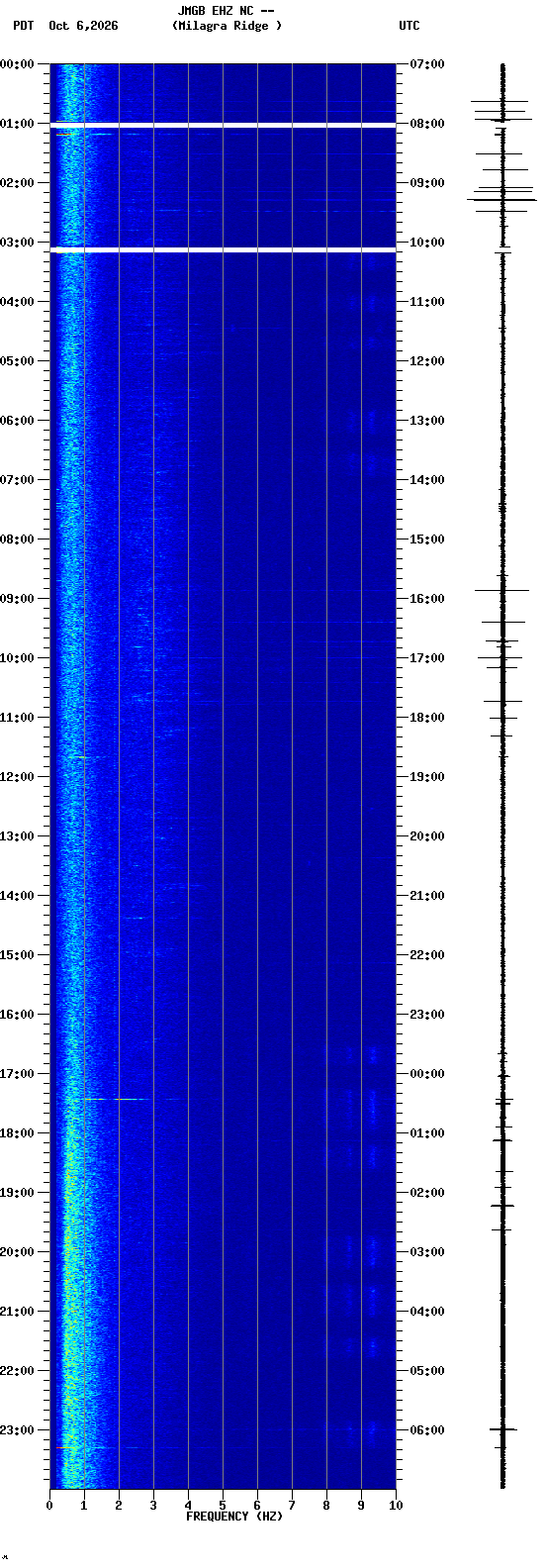
Task: Select the 00:00 label on UTC axis
Action: [x=427, y=1074]
